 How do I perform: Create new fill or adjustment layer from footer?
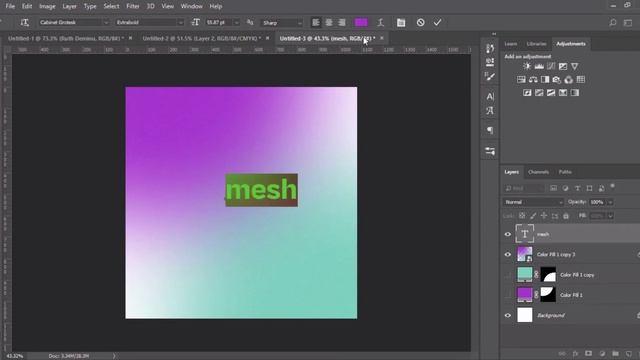click(x=602, y=353)
